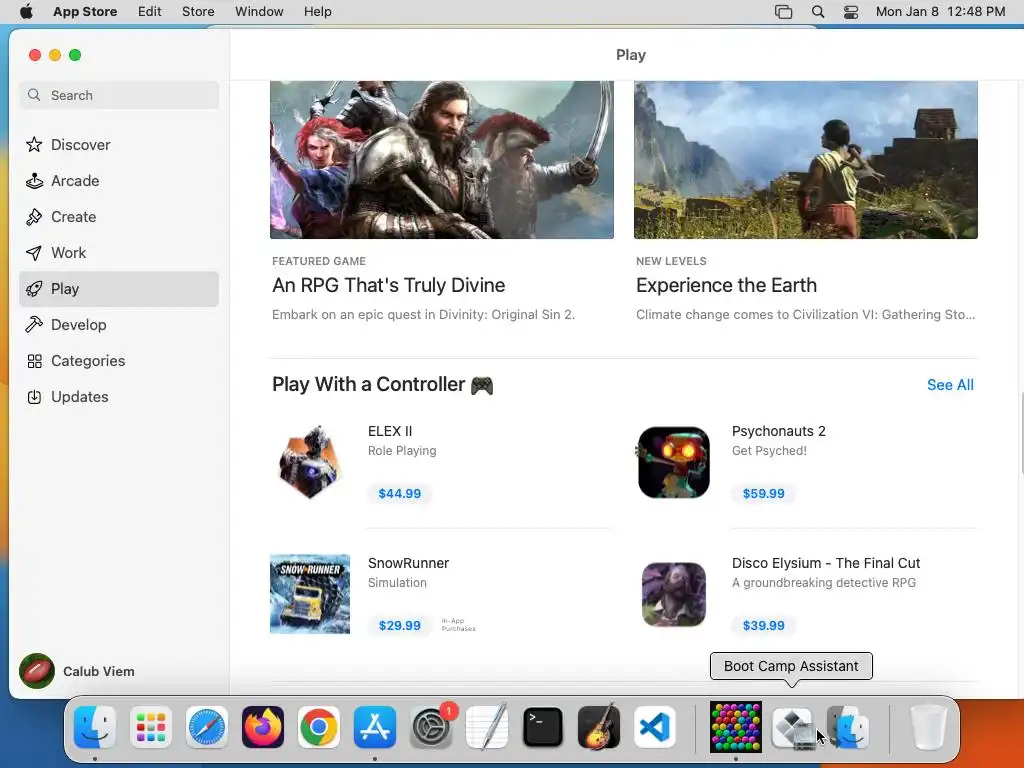The height and width of the screenshot is (768, 1024).
Task: Open the Window menu
Action: pos(259,12)
